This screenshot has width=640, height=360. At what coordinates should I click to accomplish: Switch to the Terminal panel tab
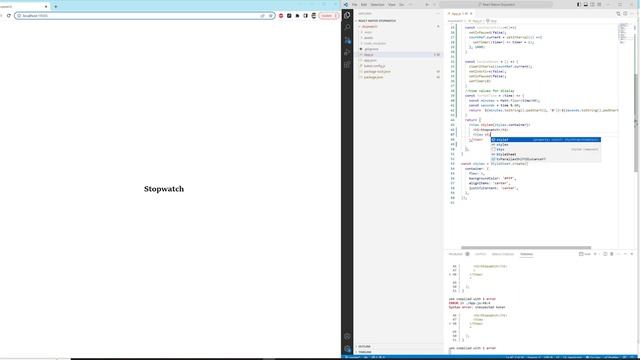[527, 254]
